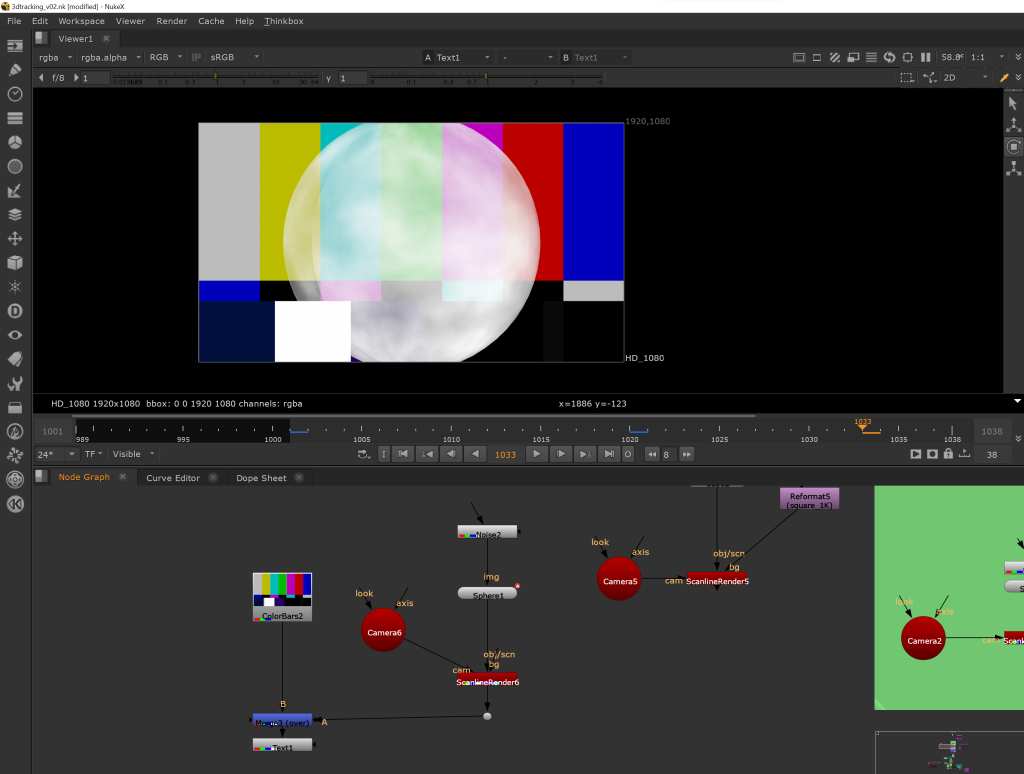Open the Merge nodes layers icon
Image resolution: width=1024 pixels, height=774 pixels.
pos(15,215)
